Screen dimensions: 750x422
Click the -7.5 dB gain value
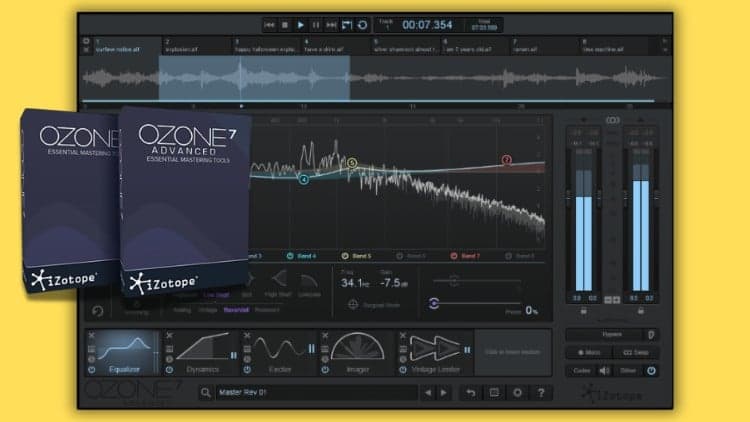[x=394, y=283]
